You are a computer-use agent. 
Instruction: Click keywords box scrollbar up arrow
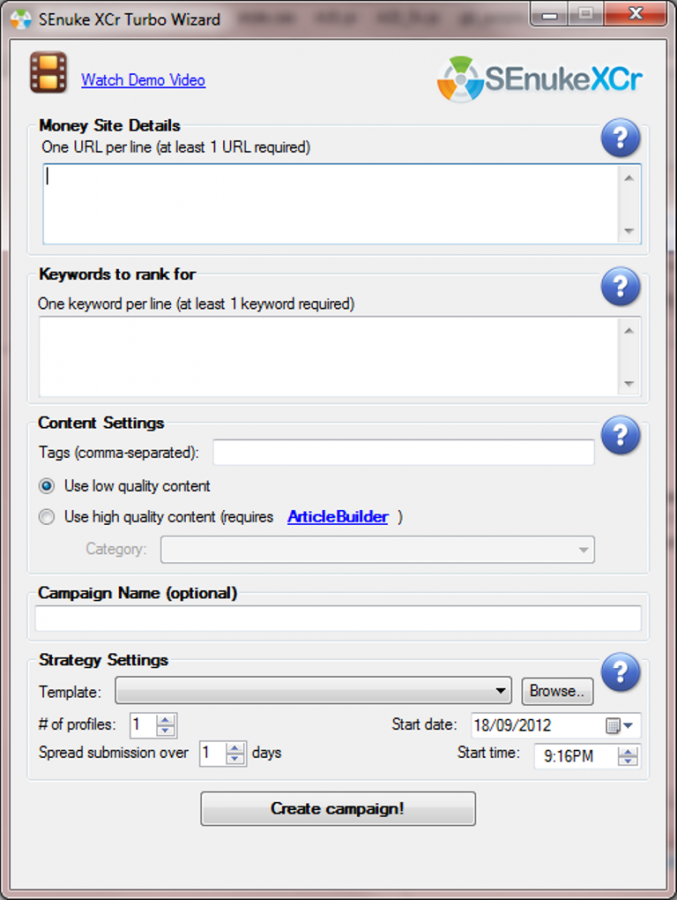629,331
